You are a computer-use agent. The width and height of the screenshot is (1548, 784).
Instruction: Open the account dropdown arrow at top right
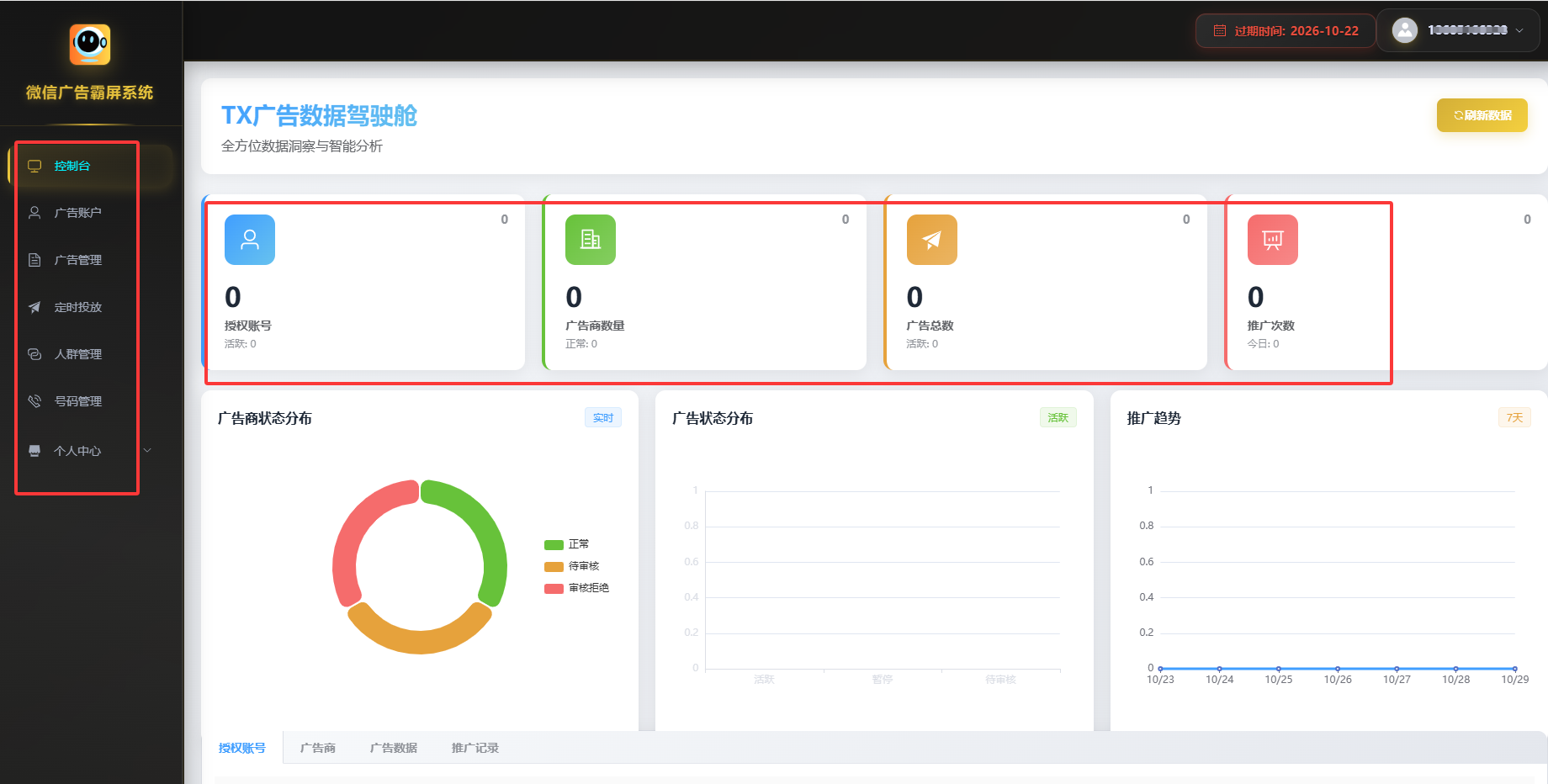tap(1519, 30)
